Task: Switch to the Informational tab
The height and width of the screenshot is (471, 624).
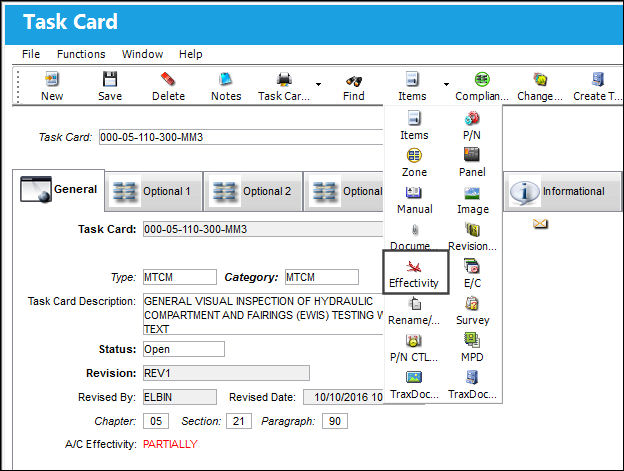Action: point(562,191)
